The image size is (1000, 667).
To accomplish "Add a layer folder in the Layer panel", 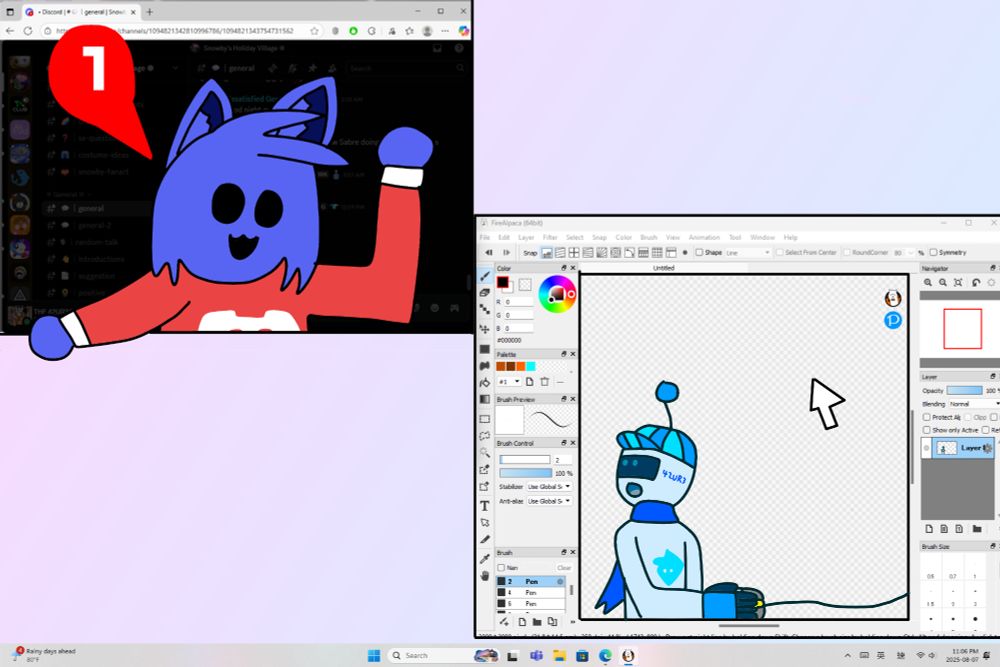I will point(976,529).
